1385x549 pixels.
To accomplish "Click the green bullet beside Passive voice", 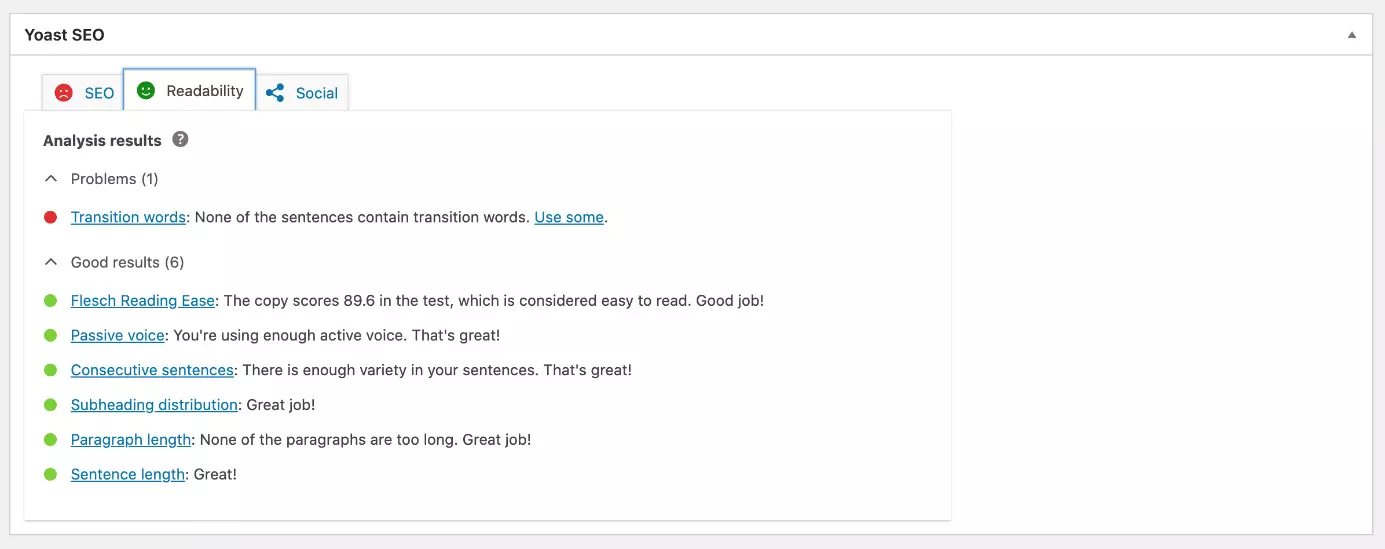I will (51, 336).
